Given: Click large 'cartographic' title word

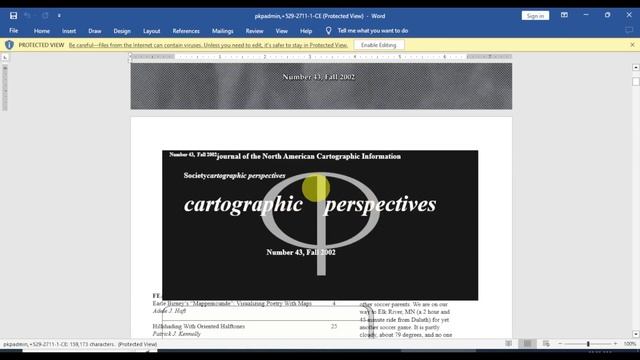Looking at the screenshot, I should click(x=243, y=204).
